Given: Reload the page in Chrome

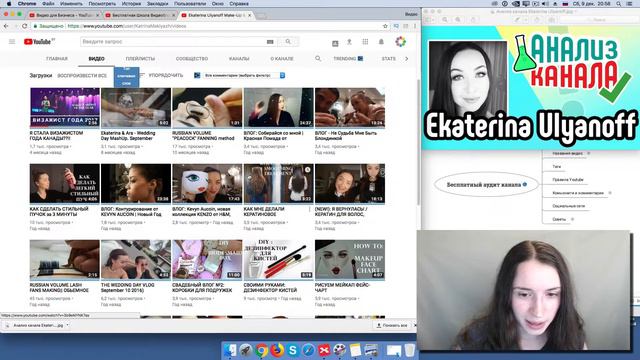Looking at the screenshot, I should 24,26.
